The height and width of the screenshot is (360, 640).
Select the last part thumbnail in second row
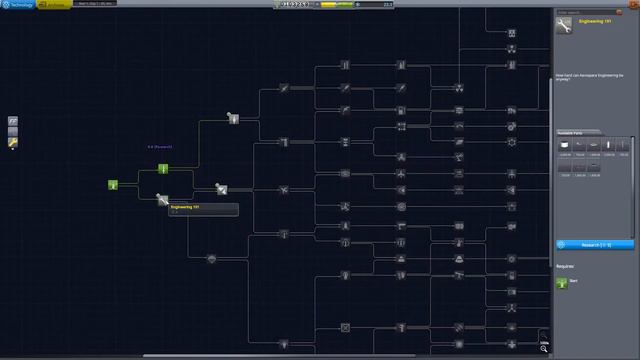click(x=593, y=166)
